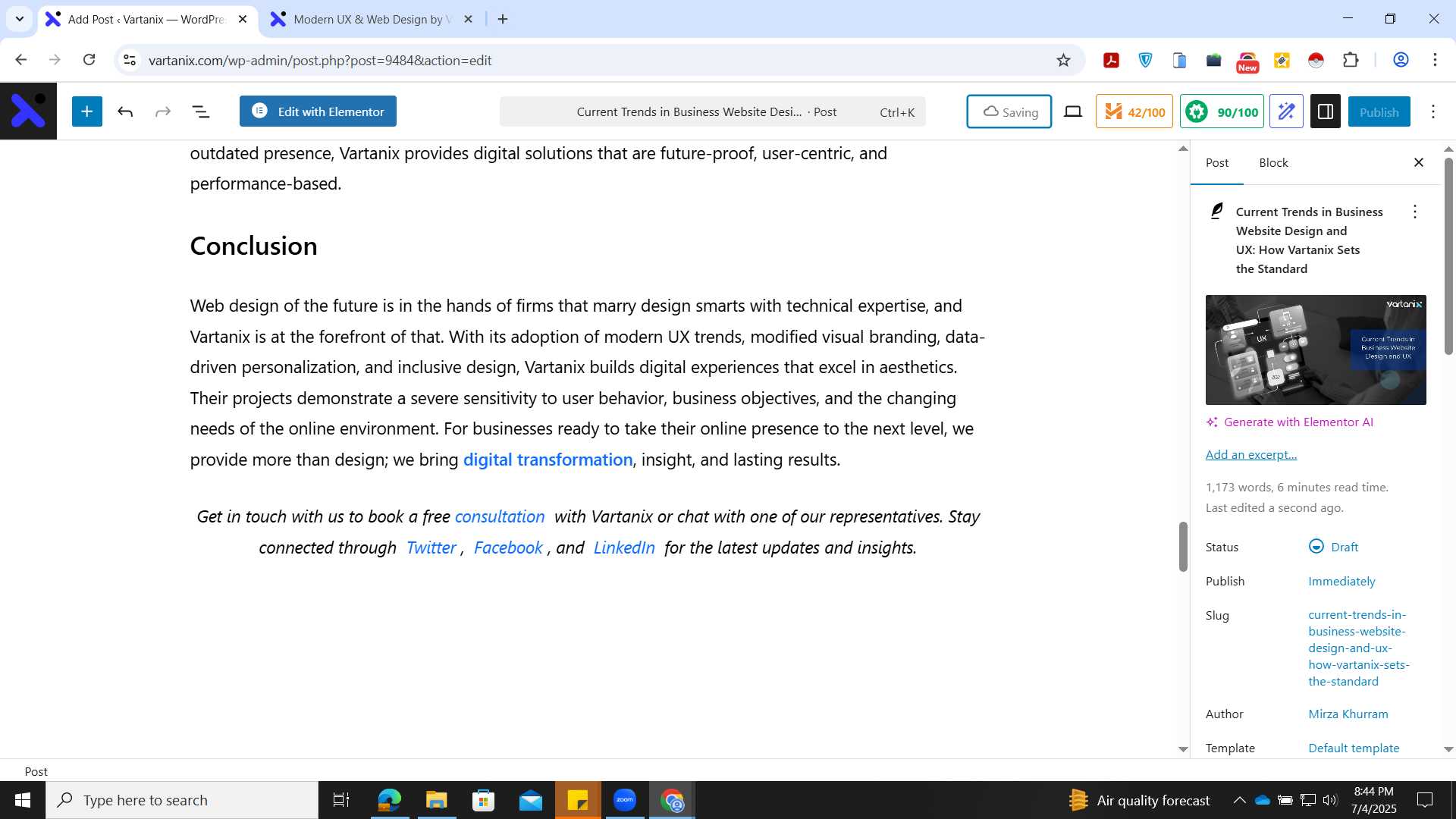Screen dimensions: 1456x819
Task: Change the Draft status setting
Action: pos(1333,547)
